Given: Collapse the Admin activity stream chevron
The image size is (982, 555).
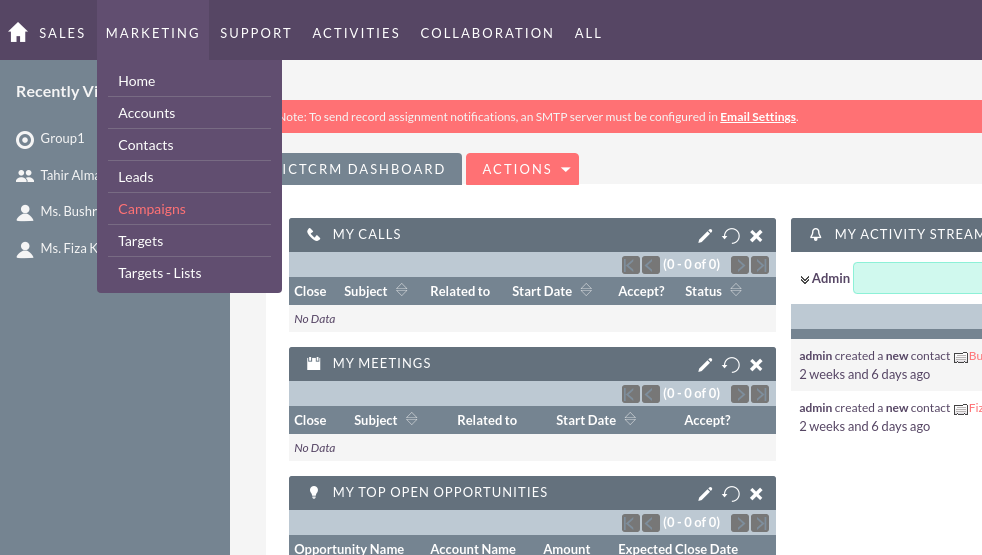Looking at the screenshot, I should coord(805,279).
